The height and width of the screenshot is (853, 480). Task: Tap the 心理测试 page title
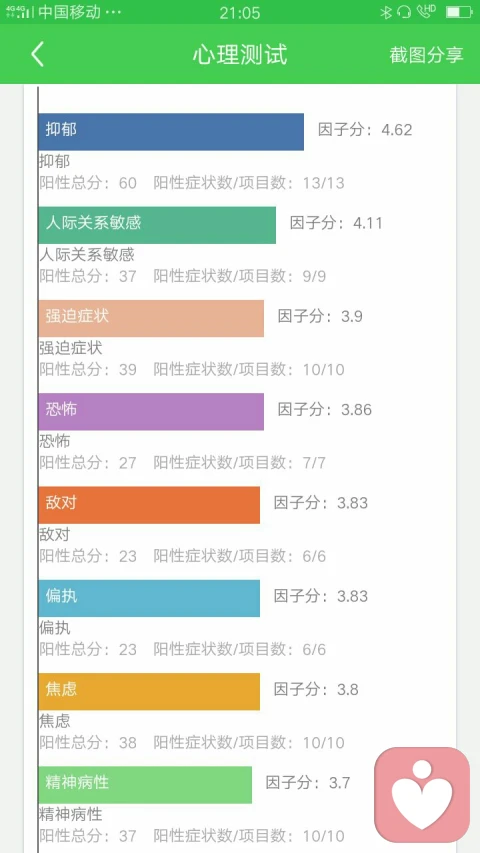239,55
